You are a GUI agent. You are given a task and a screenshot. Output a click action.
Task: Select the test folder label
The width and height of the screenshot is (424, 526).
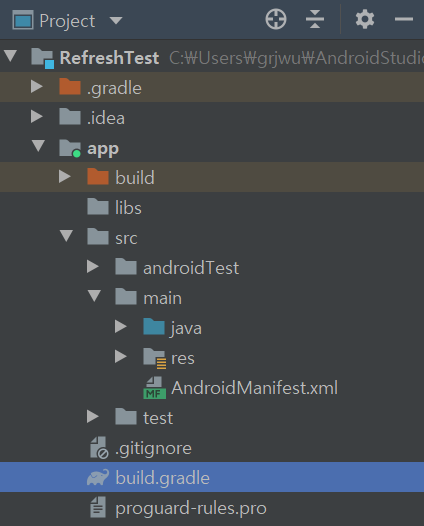[158, 418]
